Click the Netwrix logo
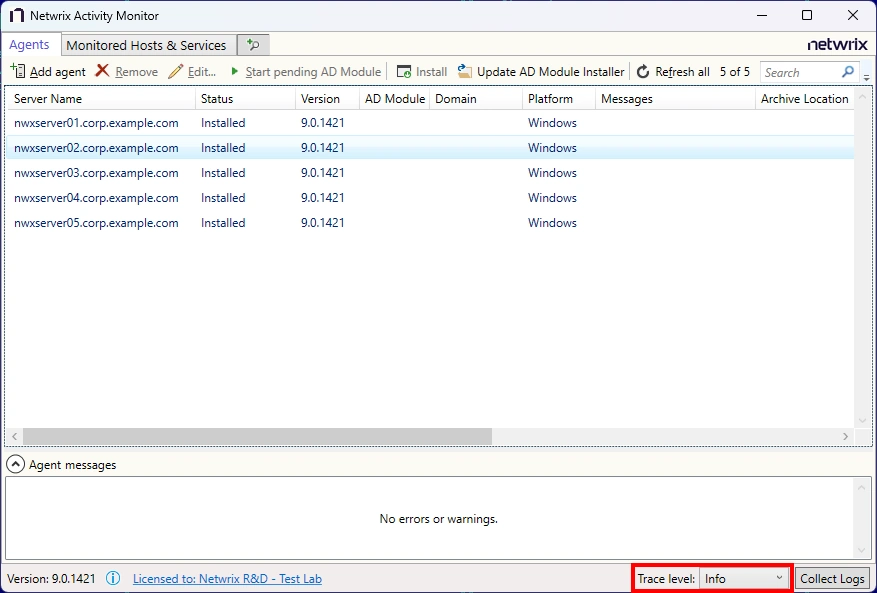 coord(837,44)
